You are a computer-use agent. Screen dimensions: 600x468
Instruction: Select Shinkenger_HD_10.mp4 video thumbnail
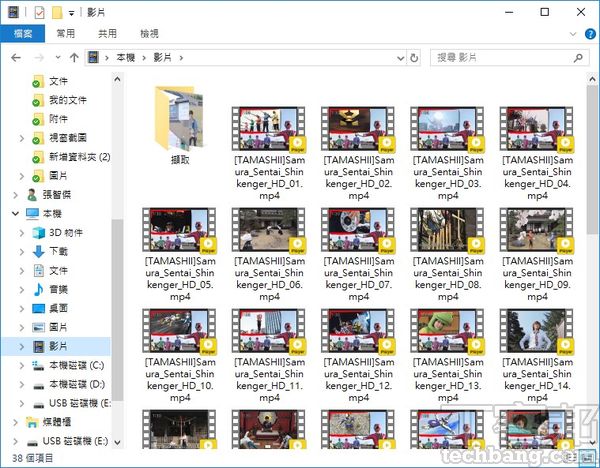[179, 331]
